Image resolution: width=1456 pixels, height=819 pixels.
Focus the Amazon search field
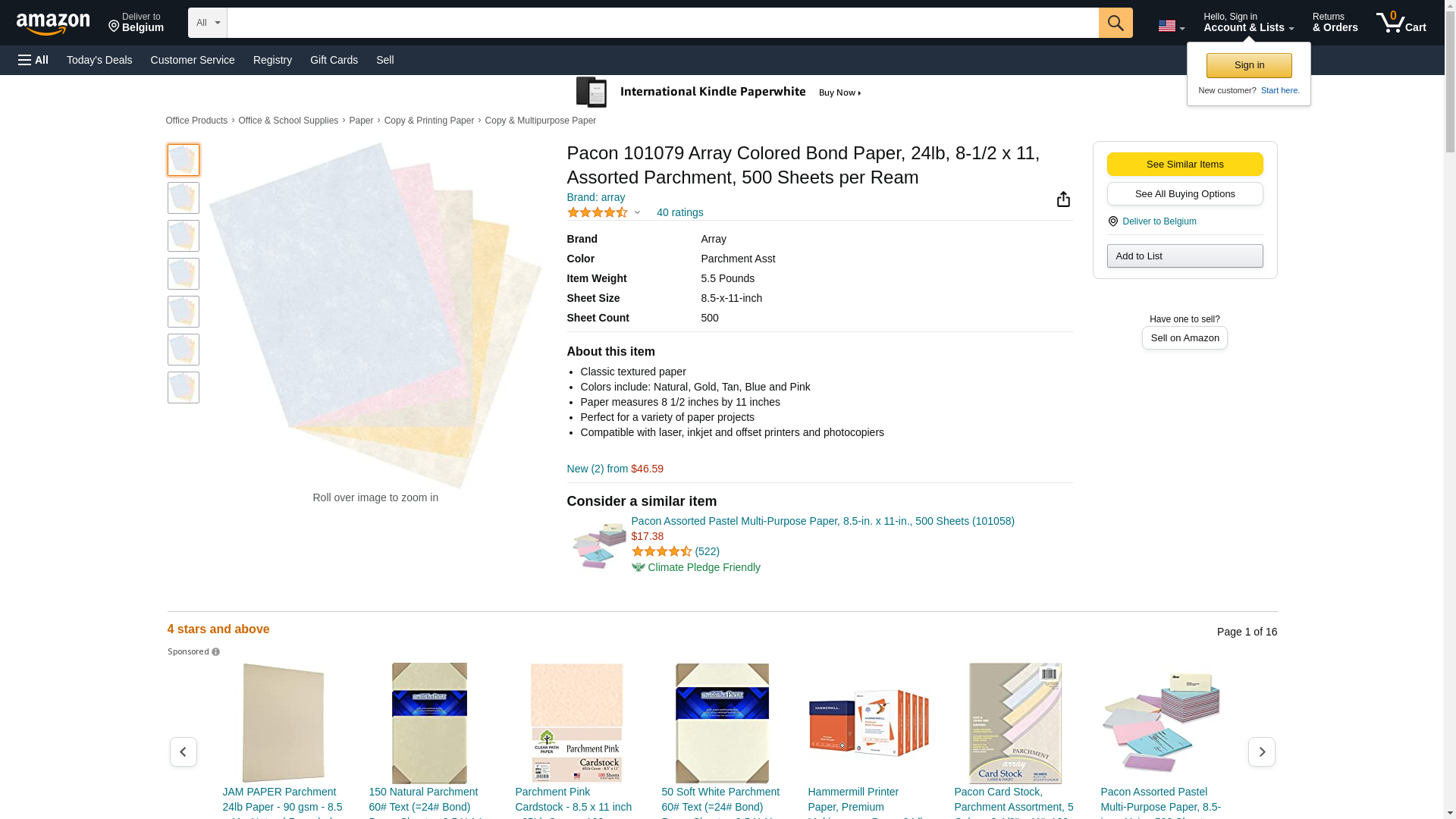point(662,23)
